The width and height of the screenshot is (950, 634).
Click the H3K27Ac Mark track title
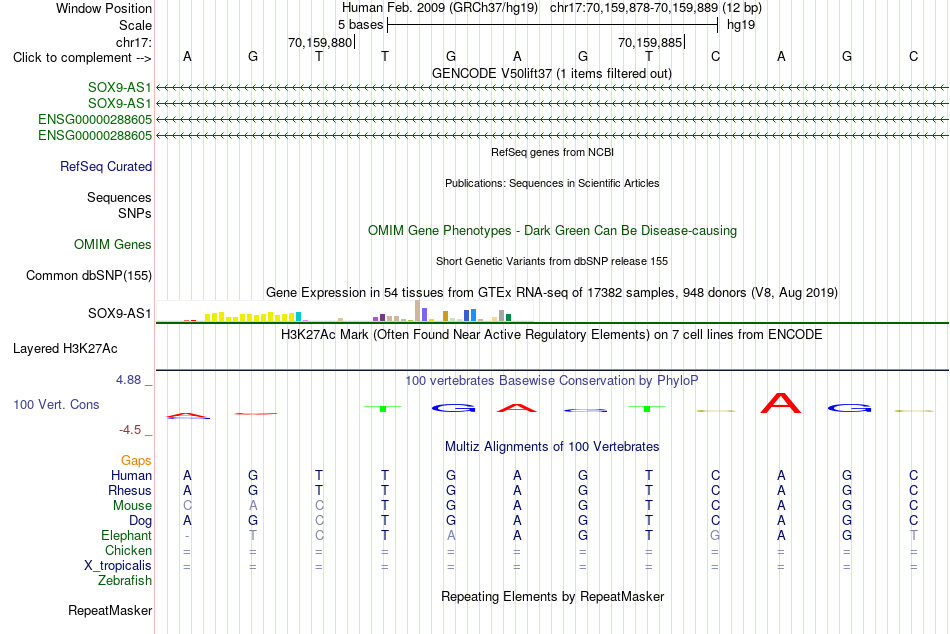pos(551,335)
